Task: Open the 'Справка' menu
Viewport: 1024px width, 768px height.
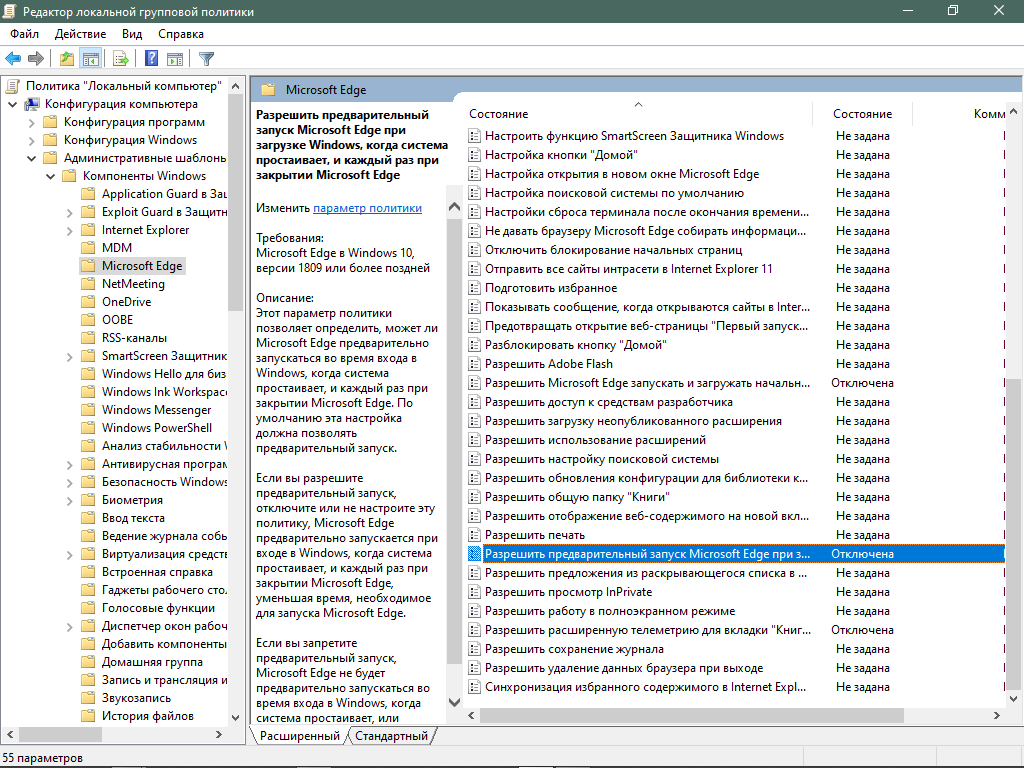Action: pos(181,34)
